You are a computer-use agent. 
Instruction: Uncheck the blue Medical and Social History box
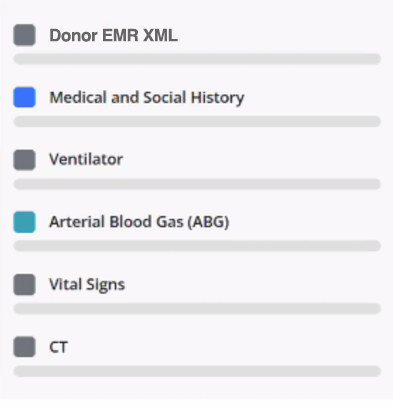(24, 97)
